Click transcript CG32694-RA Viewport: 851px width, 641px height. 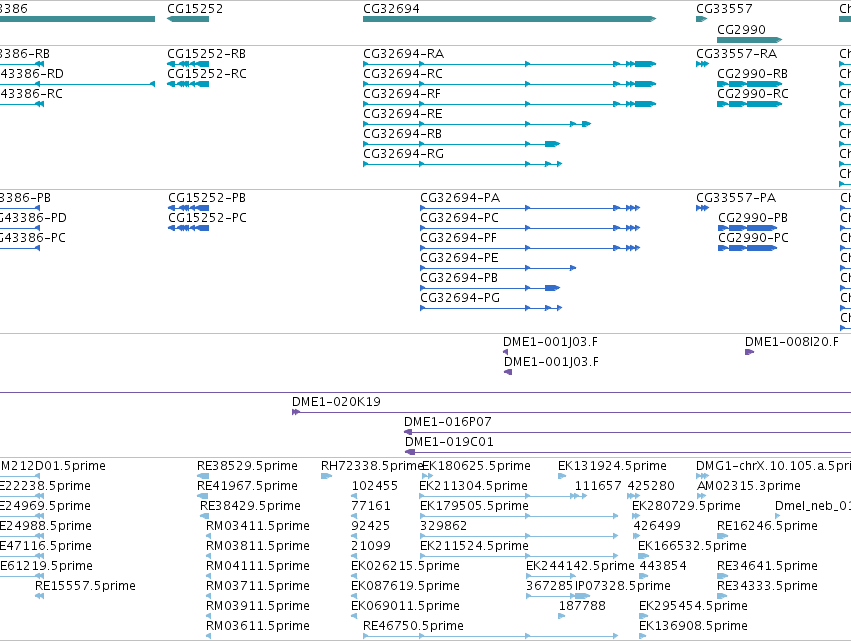click(x=403, y=54)
